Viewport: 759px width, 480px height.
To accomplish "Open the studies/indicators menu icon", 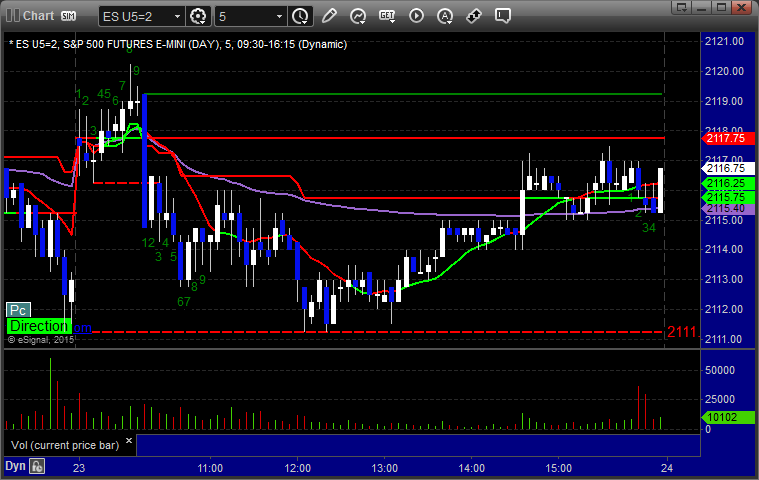I will [x=358, y=16].
